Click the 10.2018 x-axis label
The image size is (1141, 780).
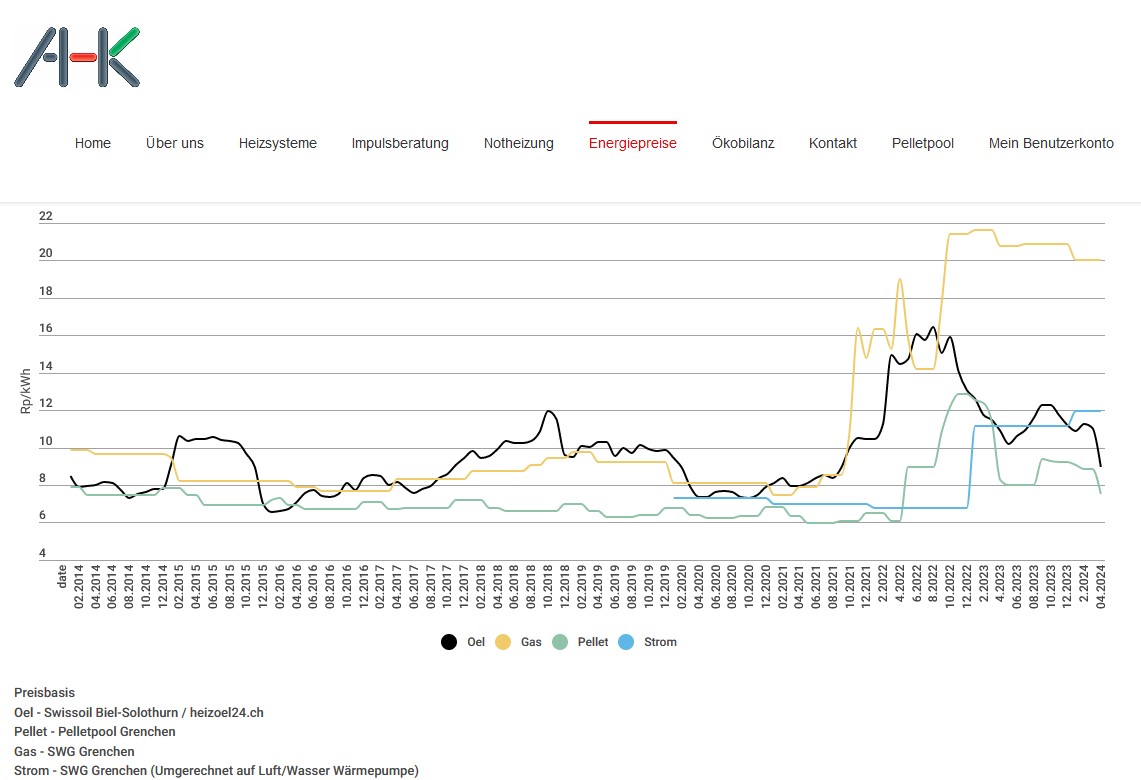pos(548,586)
